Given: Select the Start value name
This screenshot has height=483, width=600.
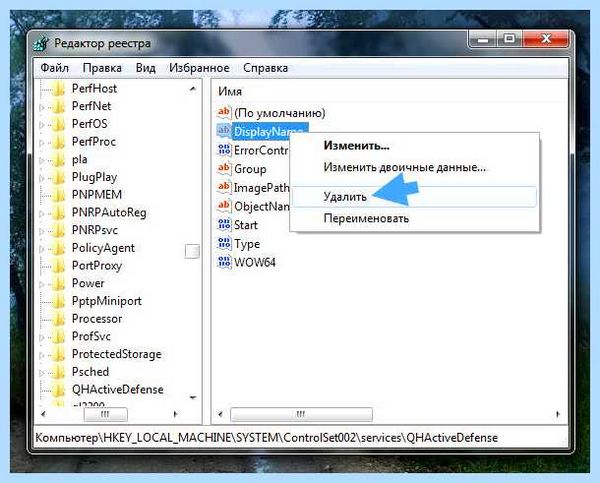Looking at the screenshot, I should (x=246, y=225).
